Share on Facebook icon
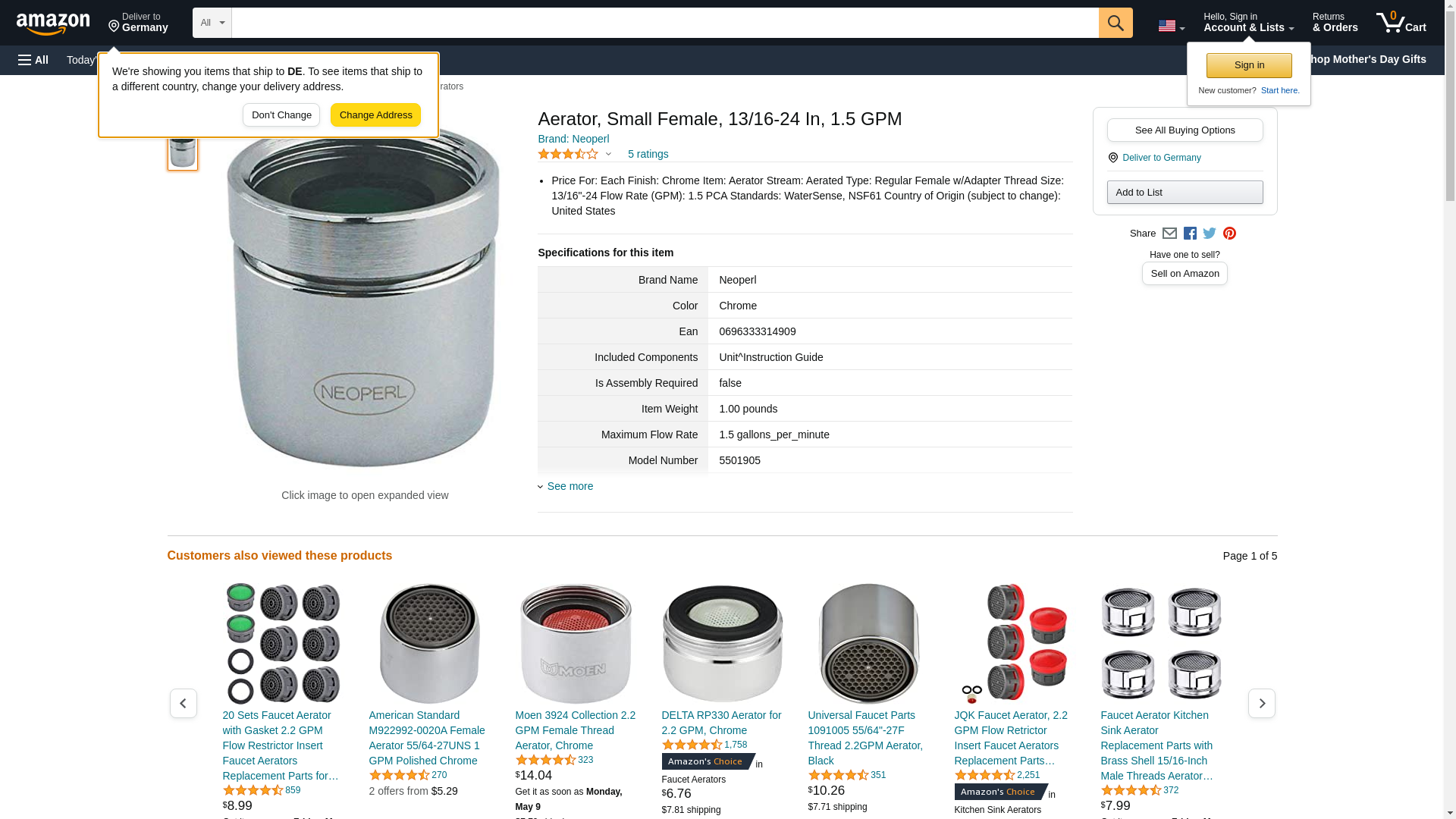The image size is (1456, 819). click(x=1190, y=234)
